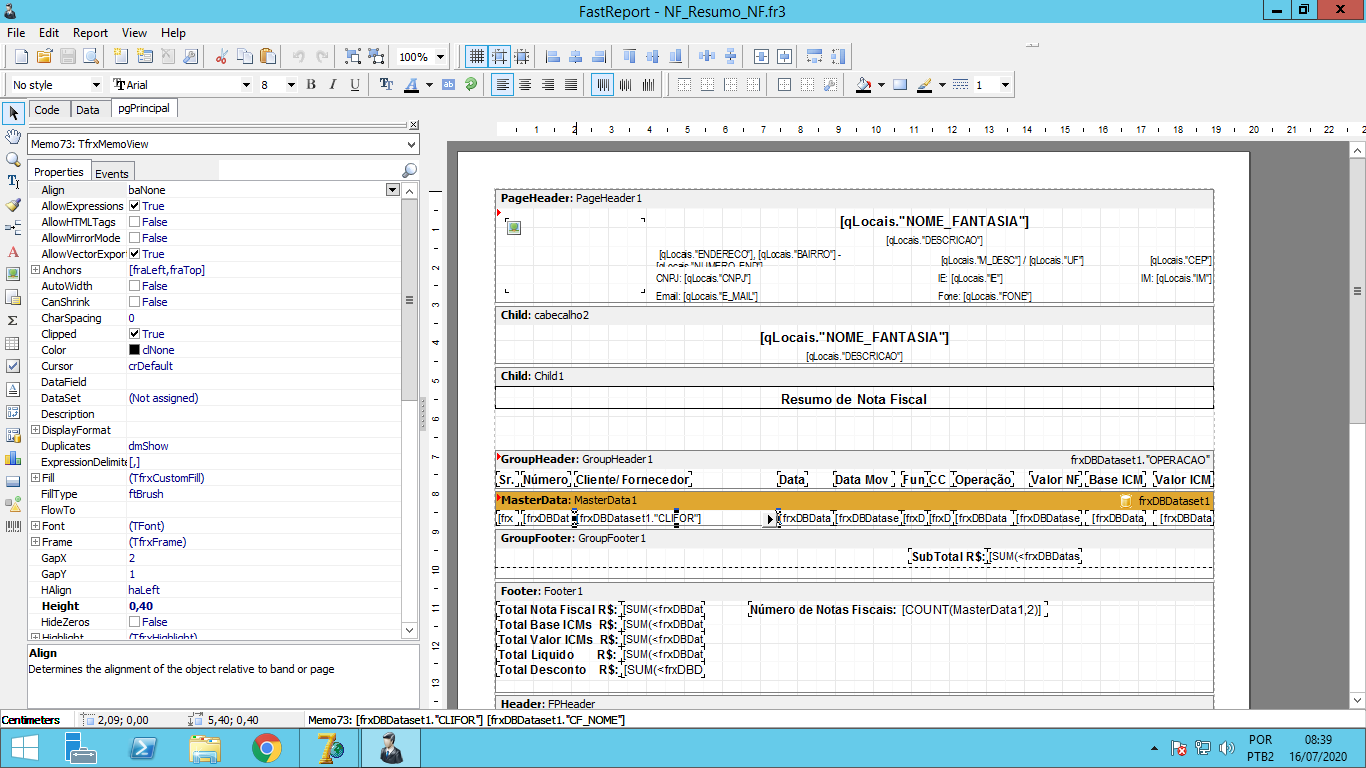Center-align text horizontally in toolbar

525,85
